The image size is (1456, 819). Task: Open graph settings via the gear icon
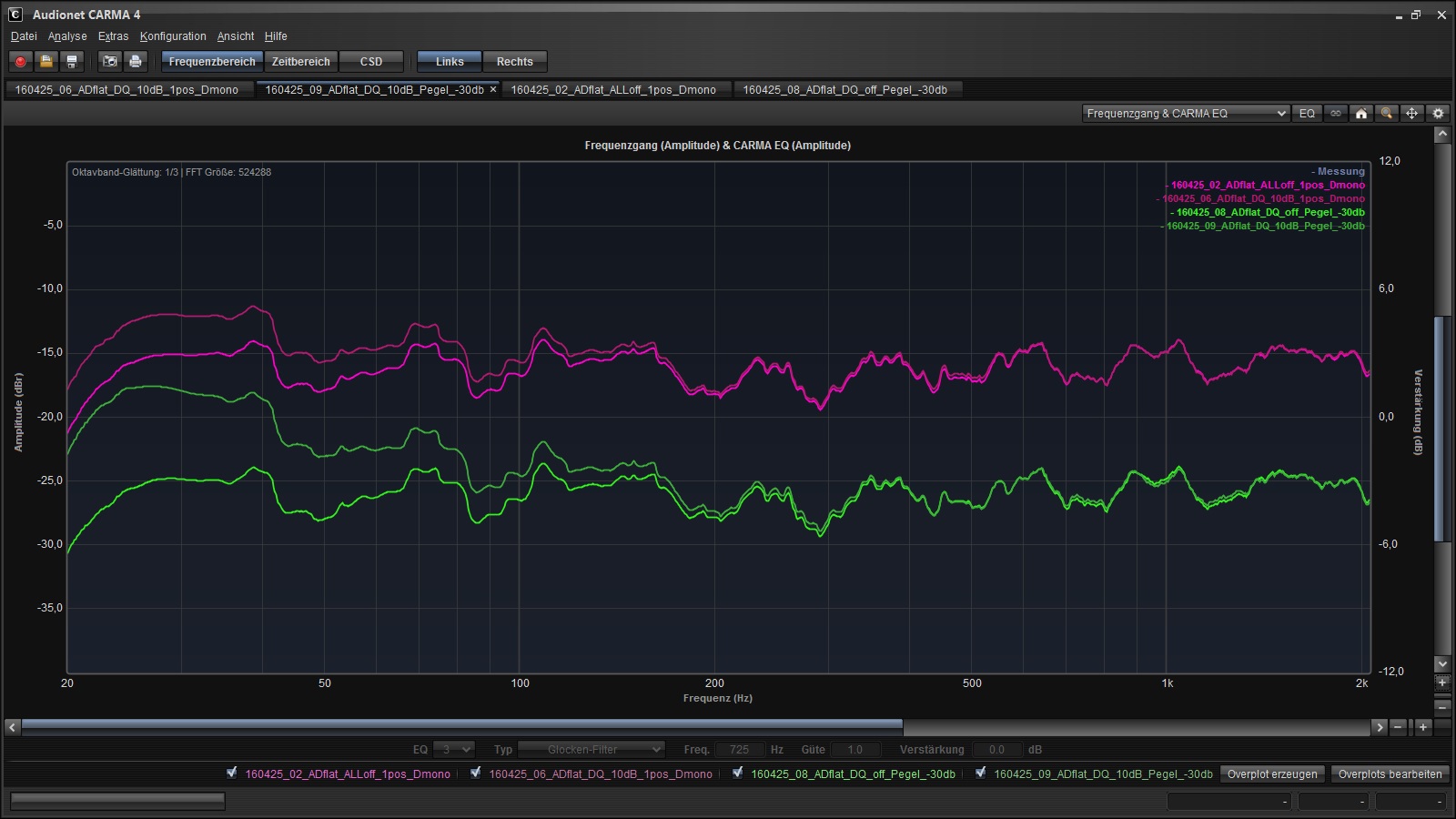pos(1438,114)
